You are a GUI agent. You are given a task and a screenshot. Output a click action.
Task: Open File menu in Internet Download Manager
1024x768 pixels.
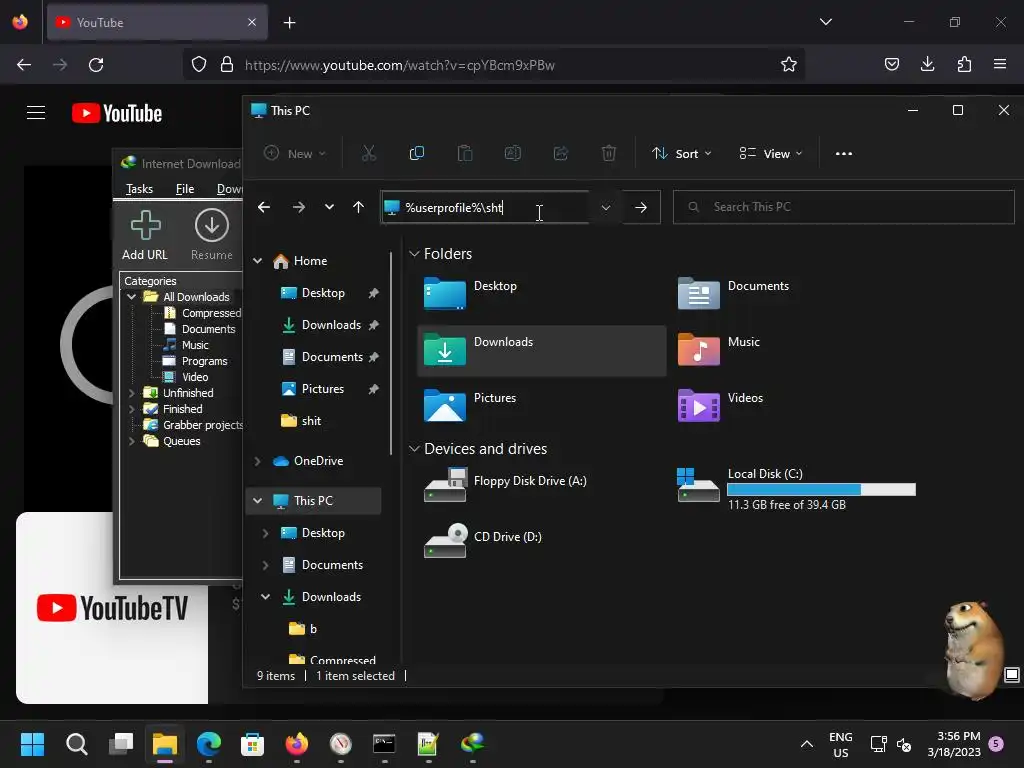[185, 189]
